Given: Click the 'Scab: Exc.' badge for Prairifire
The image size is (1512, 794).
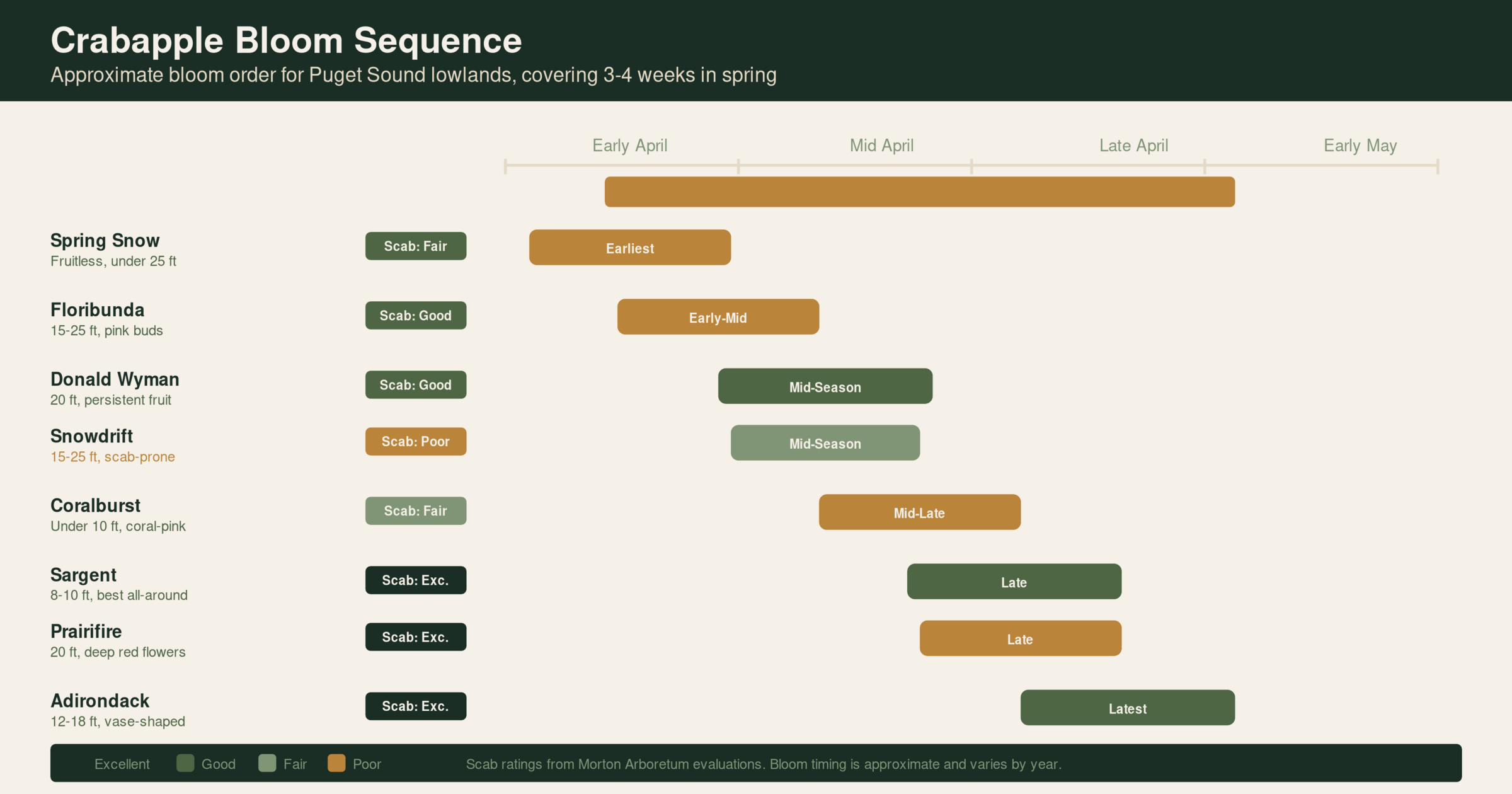Looking at the screenshot, I should pyautogui.click(x=415, y=636).
